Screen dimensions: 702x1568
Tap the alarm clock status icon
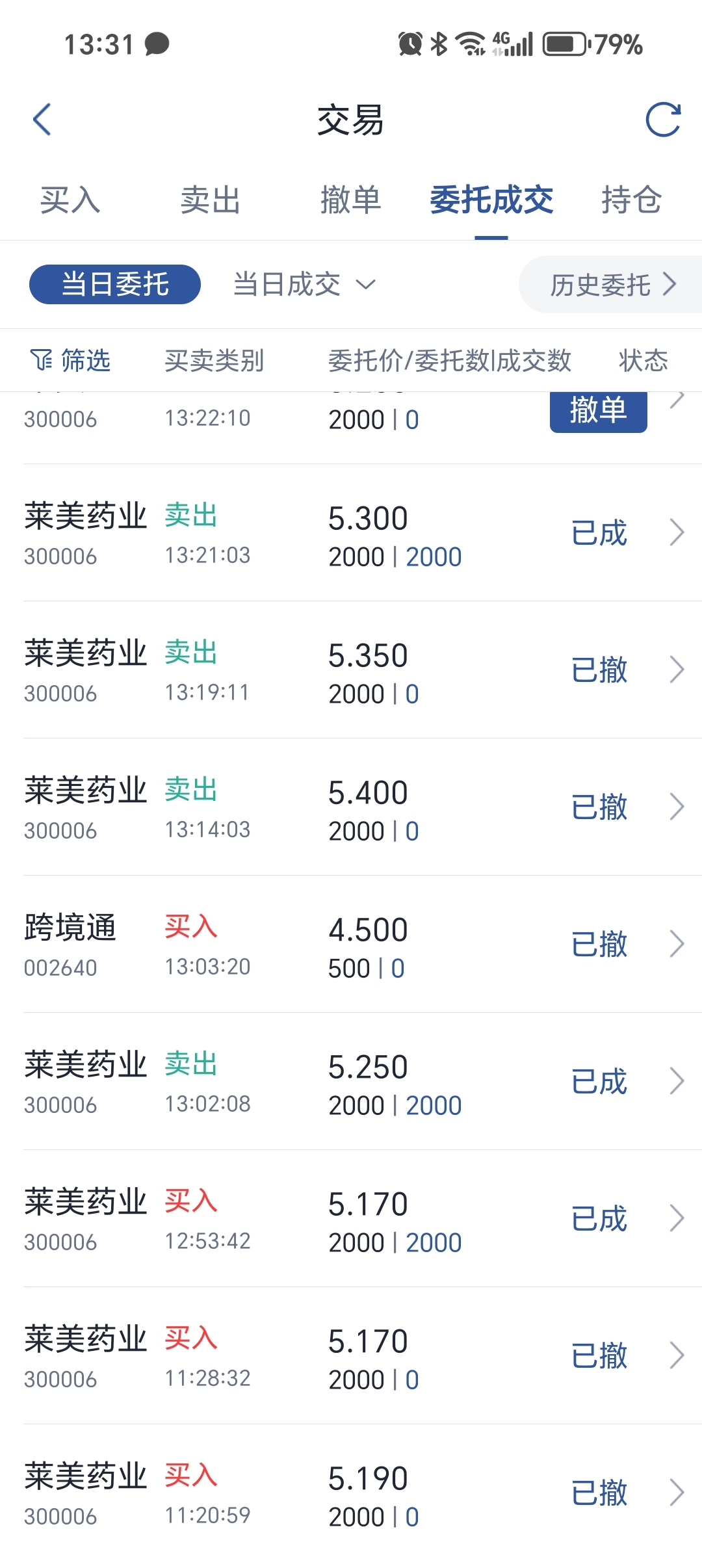pyautogui.click(x=410, y=44)
